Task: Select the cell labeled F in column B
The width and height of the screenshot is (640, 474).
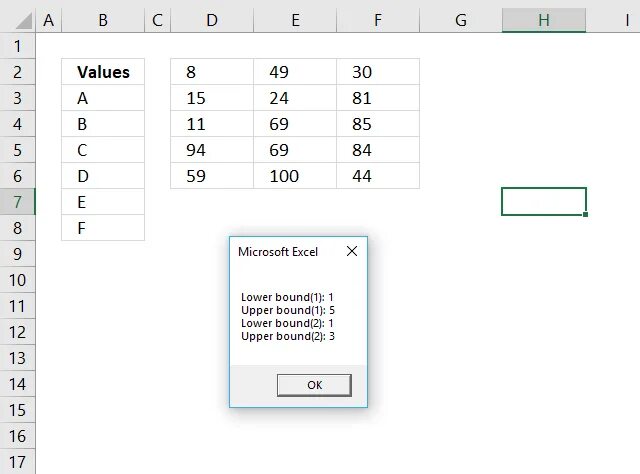Action: 103,228
